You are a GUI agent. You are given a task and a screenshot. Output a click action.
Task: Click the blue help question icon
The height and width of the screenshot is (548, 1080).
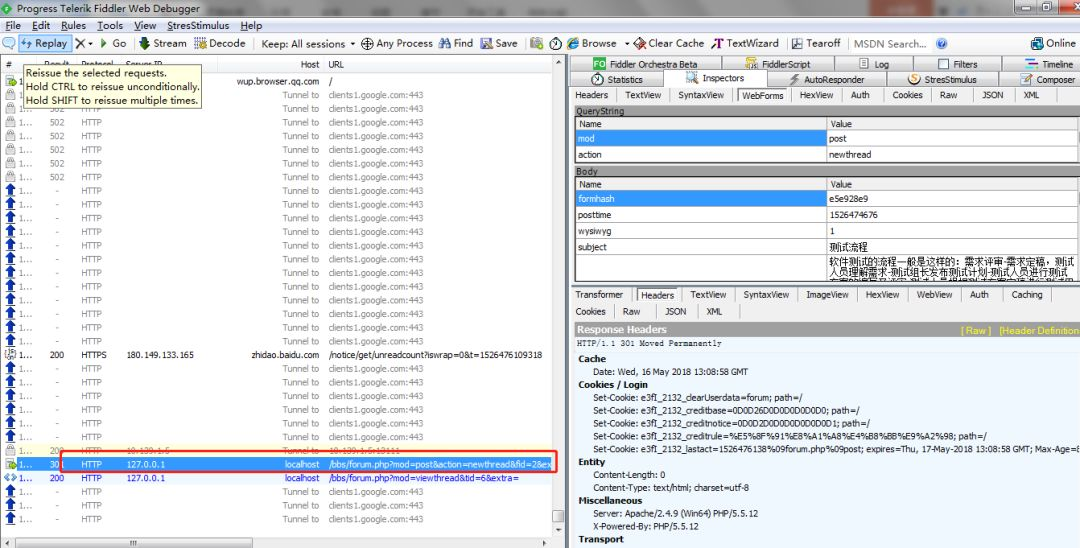942,43
